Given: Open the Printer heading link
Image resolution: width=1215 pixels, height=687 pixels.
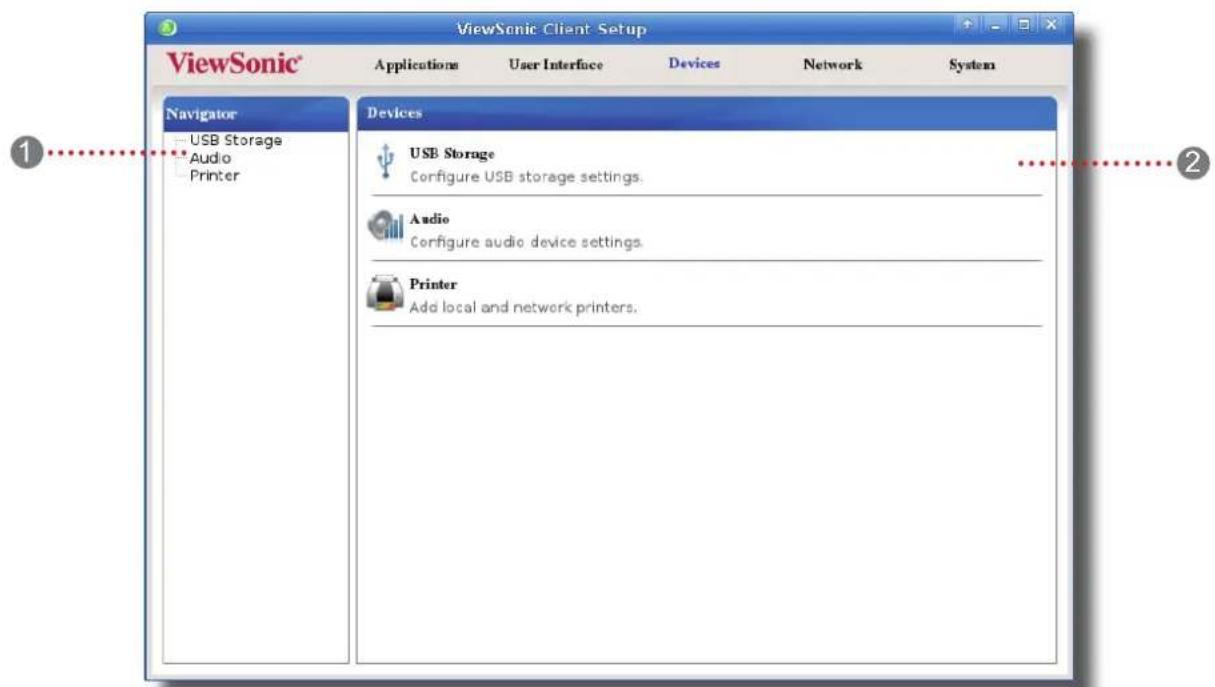Looking at the screenshot, I should pos(433,284).
